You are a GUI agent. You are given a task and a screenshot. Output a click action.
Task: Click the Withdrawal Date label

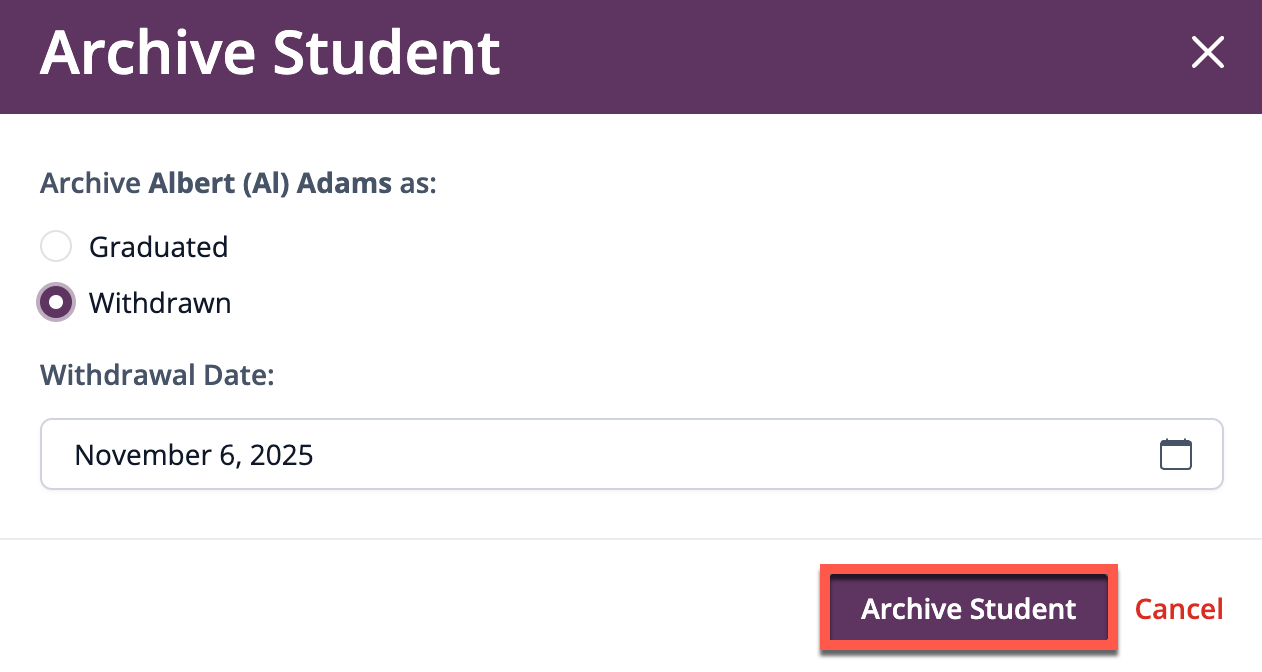click(157, 376)
